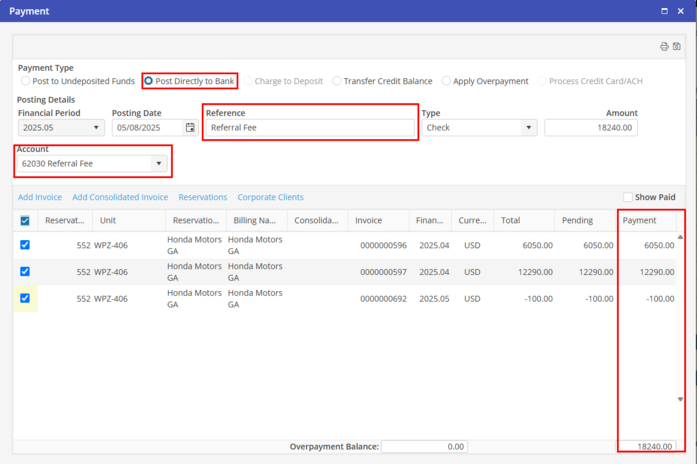Image resolution: width=697 pixels, height=464 pixels.
Task: Select Post to Undeposited Funds option
Action: (26, 81)
